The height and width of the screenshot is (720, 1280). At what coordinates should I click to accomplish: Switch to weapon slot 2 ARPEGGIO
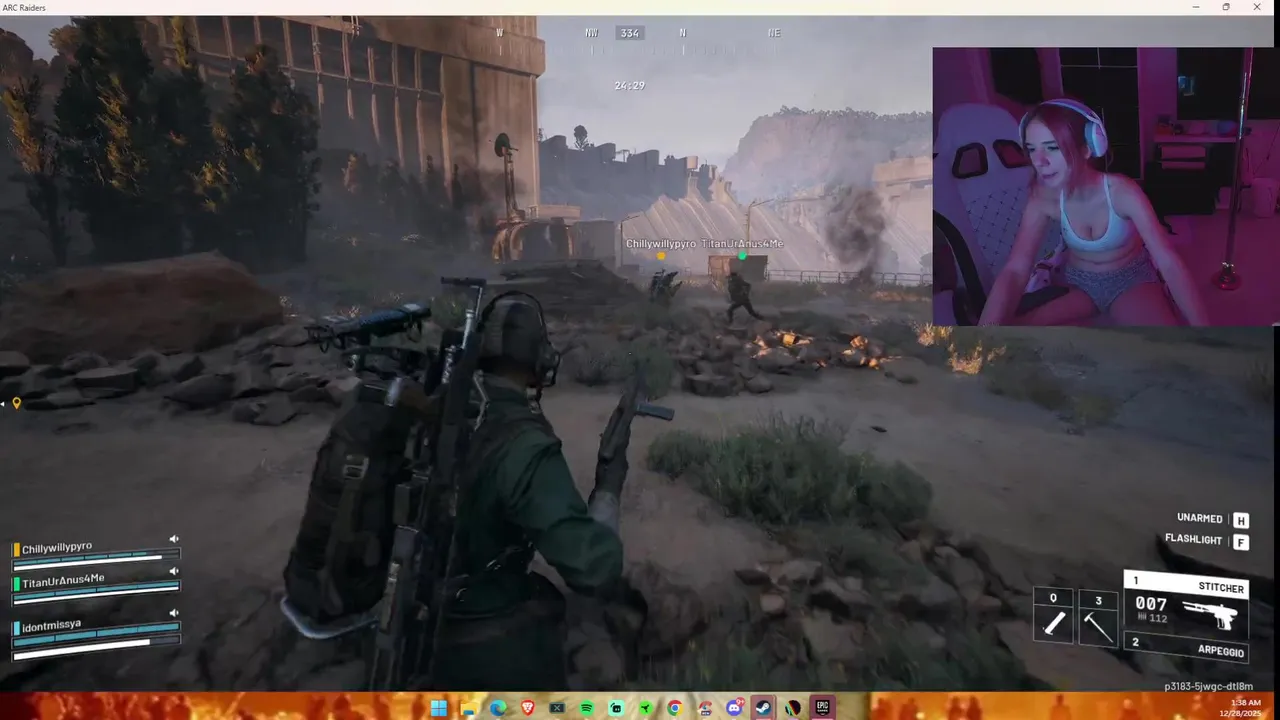tap(1188, 647)
